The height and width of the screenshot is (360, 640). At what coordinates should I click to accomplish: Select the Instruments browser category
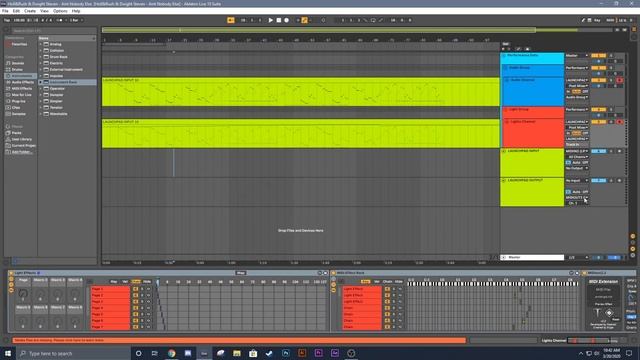pos(21,76)
